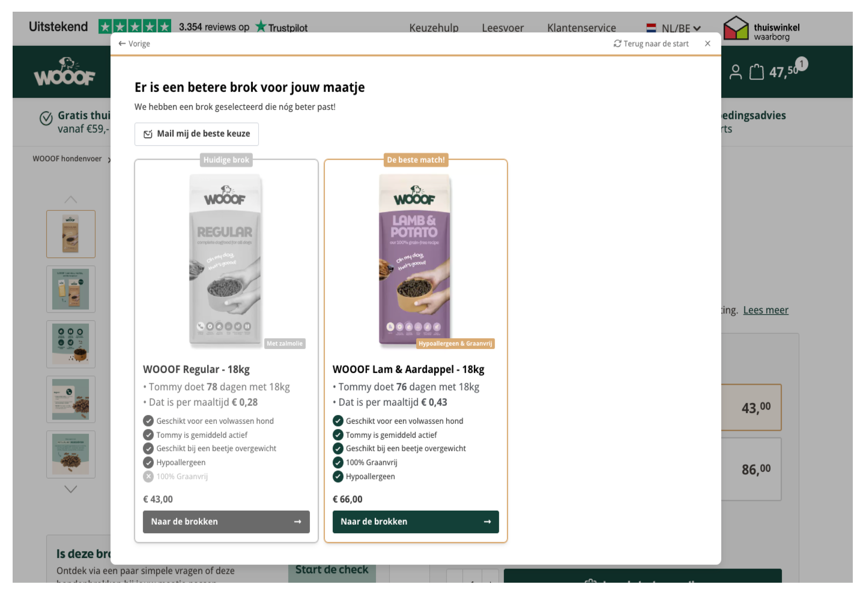The image size is (864, 593).
Task: Select the third product thumbnail
Action: coord(71,344)
